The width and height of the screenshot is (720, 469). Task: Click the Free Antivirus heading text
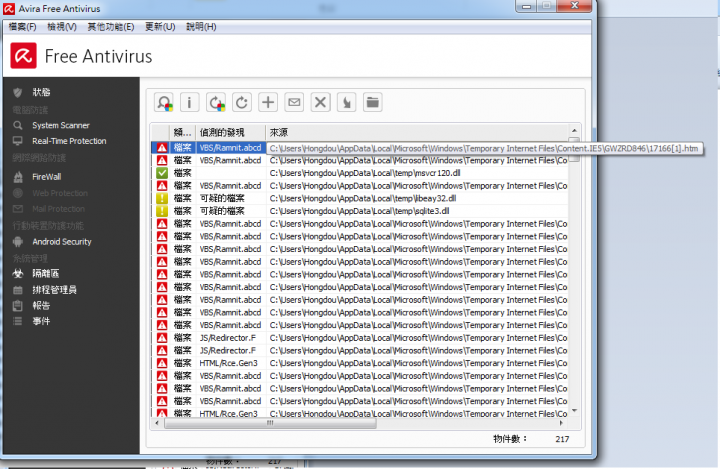point(98,57)
